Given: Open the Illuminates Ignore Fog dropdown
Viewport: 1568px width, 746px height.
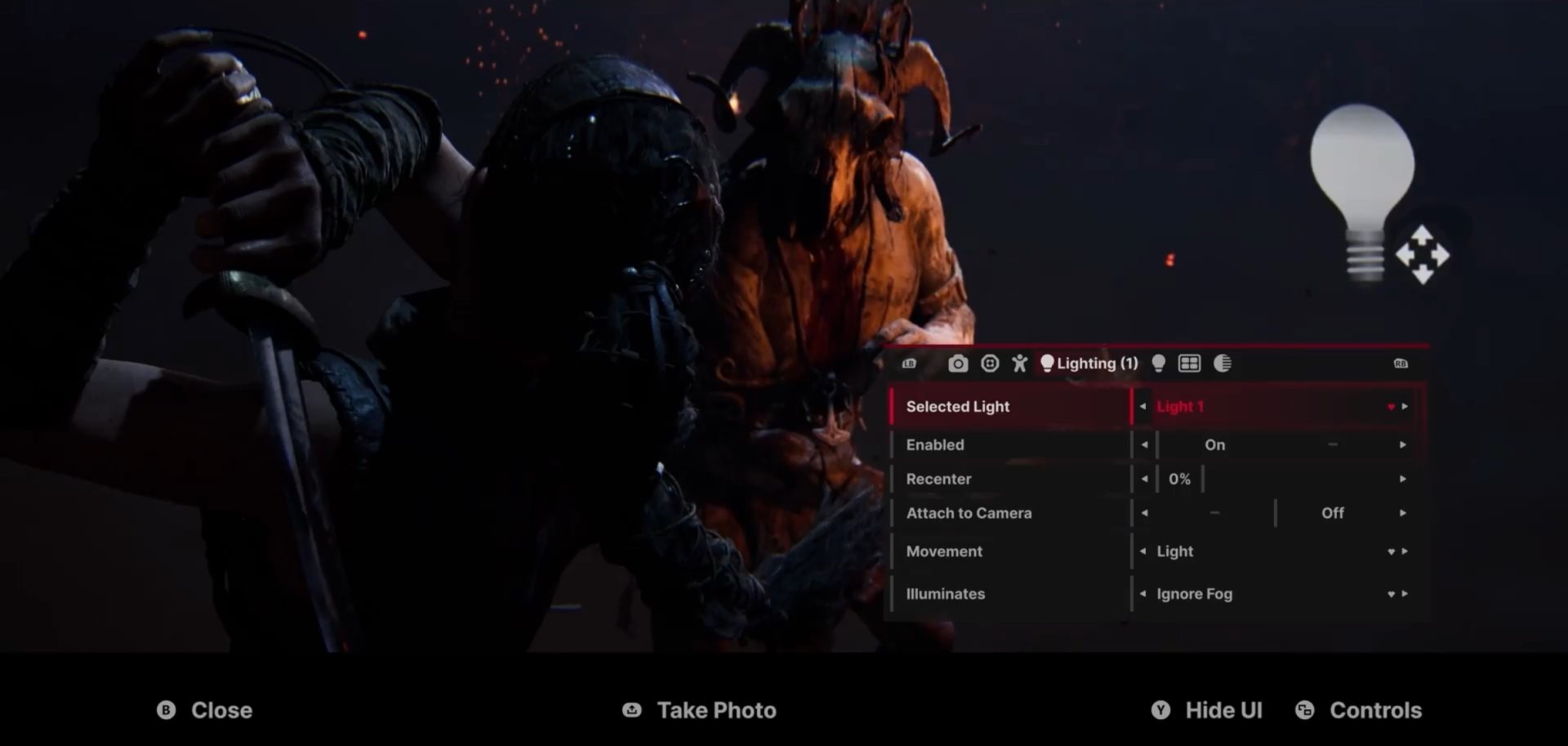Looking at the screenshot, I should tap(1391, 594).
